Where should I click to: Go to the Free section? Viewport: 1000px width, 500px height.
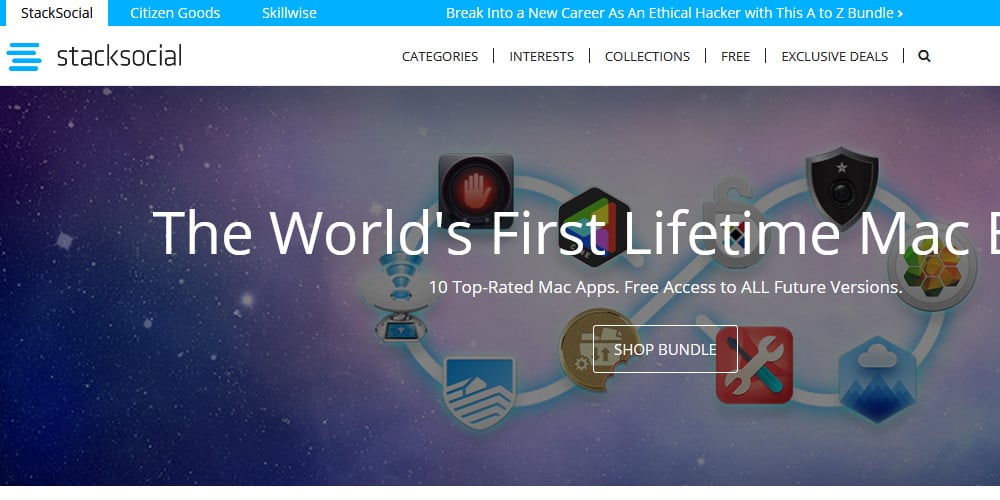pos(735,57)
